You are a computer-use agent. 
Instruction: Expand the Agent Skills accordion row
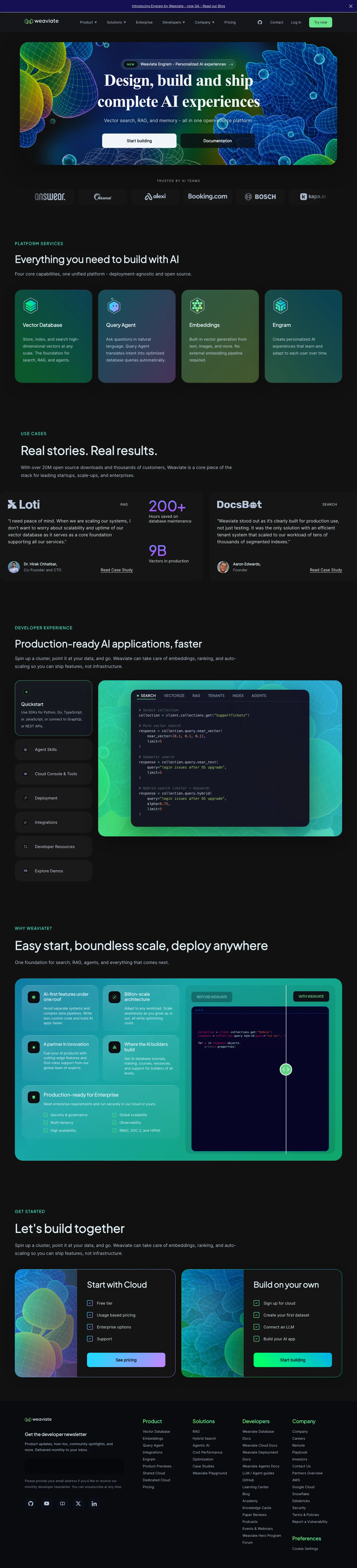pyautogui.click(x=54, y=749)
